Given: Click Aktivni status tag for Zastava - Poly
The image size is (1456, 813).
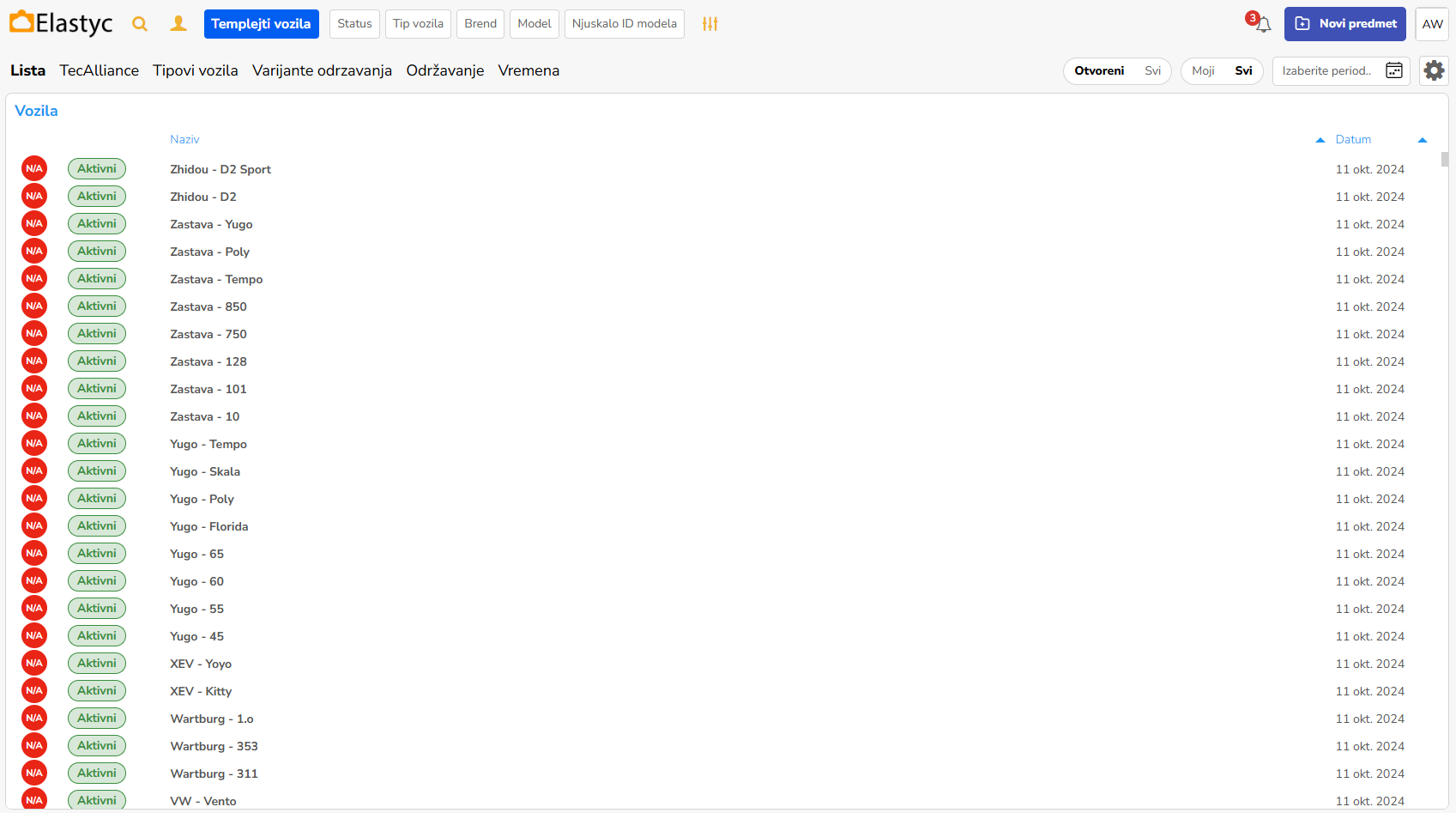Looking at the screenshot, I should (97, 252).
